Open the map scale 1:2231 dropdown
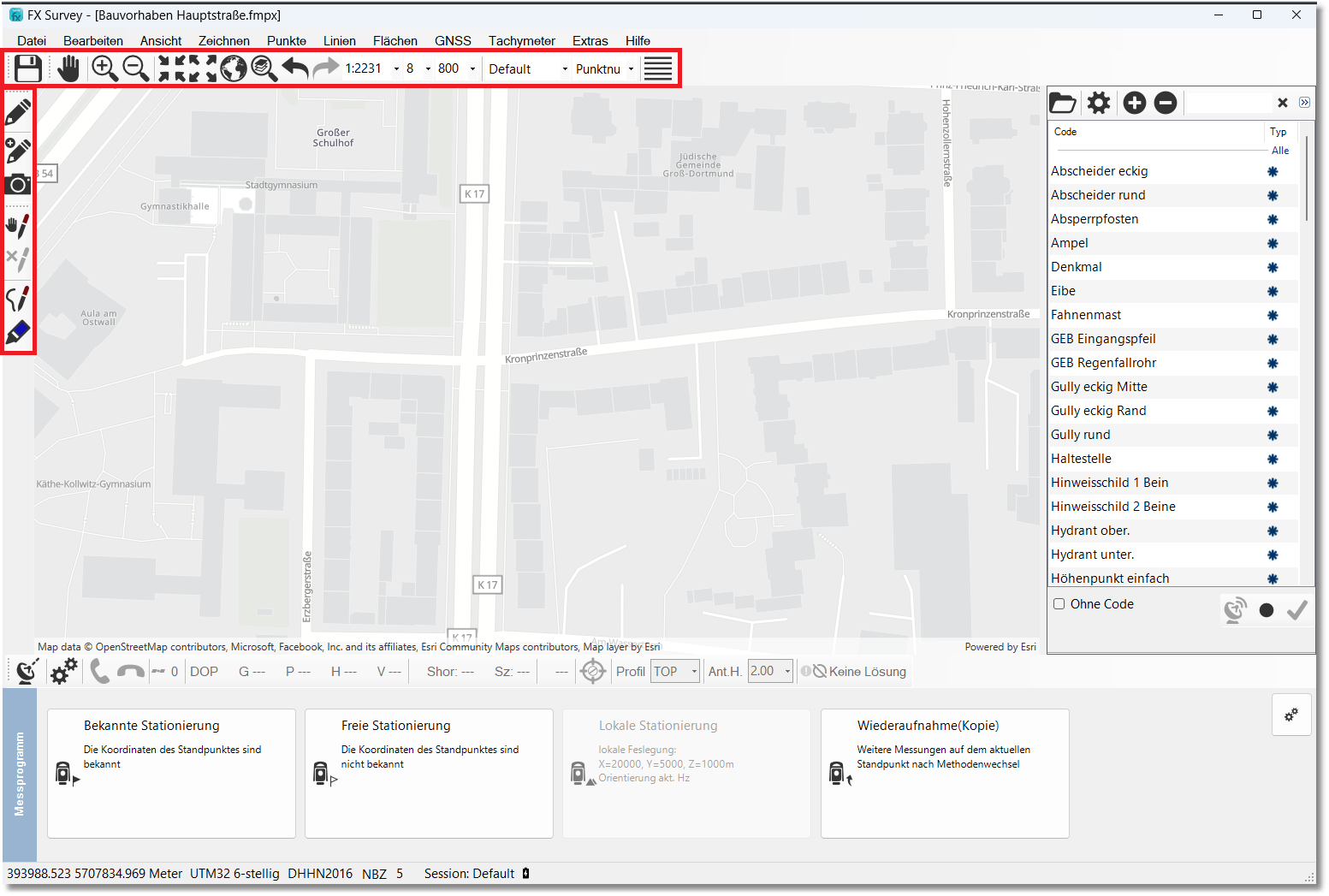The width and height of the screenshot is (1329, 896). point(396,69)
